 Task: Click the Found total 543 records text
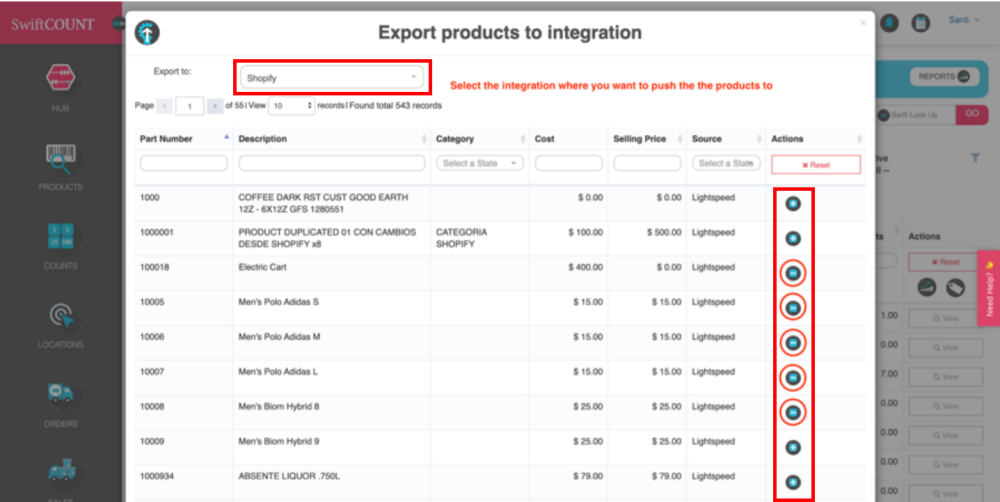click(395, 106)
